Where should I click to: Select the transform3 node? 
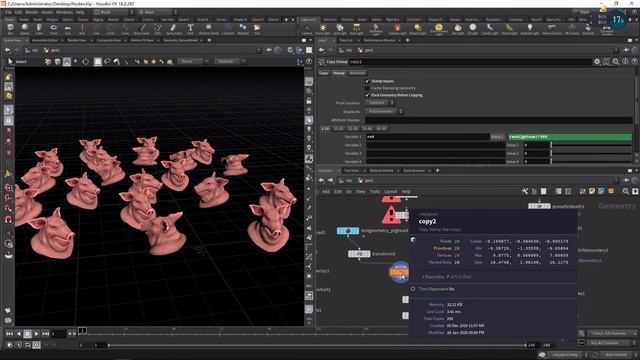point(359,254)
